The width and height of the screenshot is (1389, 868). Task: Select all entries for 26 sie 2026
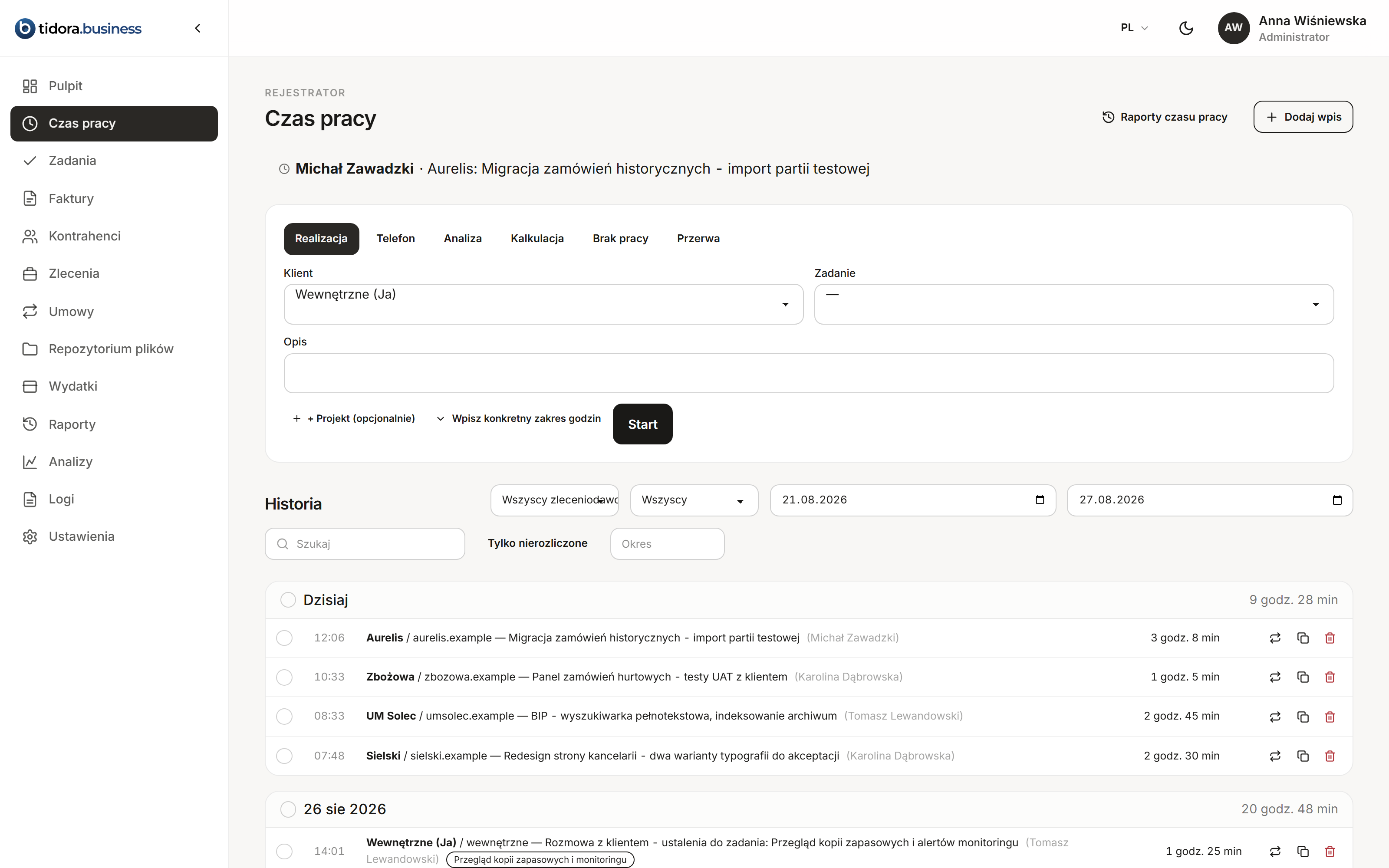(288, 809)
